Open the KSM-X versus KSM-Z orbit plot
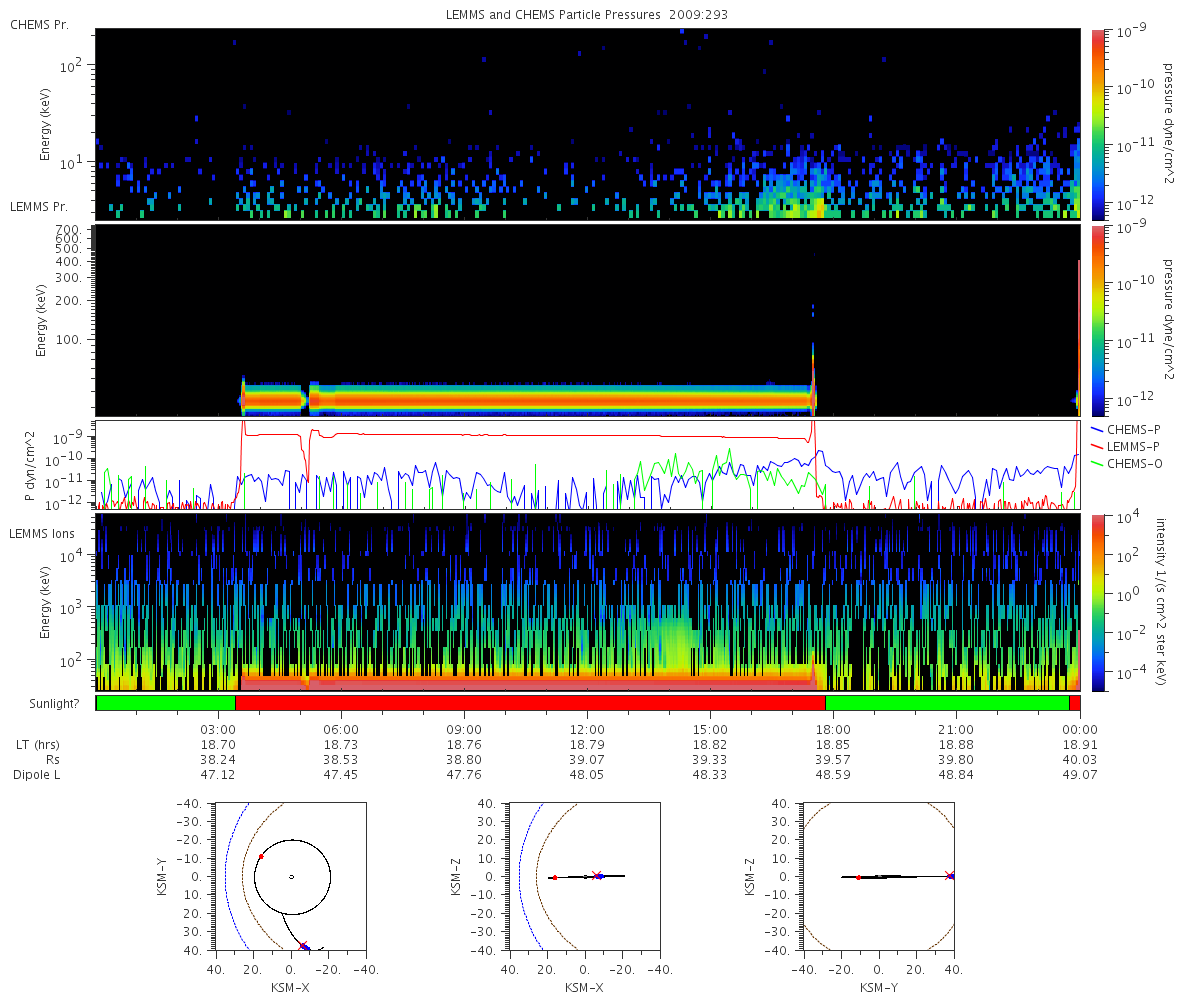 pyautogui.click(x=585, y=877)
